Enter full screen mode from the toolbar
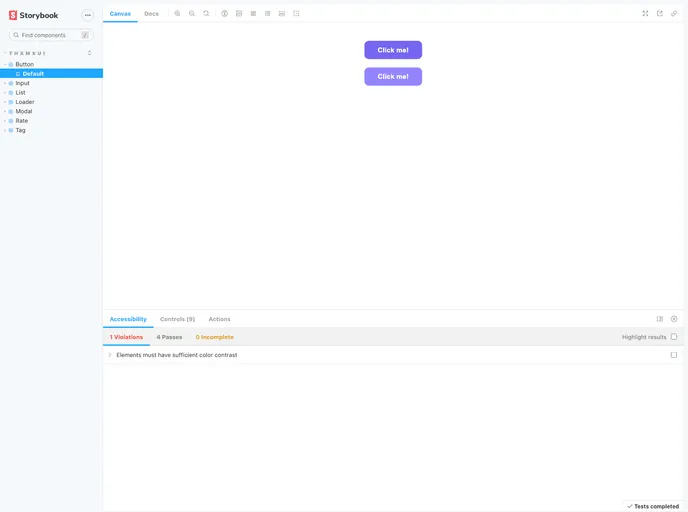Image resolution: width=688 pixels, height=512 pixels. click(x=645, y=14)
